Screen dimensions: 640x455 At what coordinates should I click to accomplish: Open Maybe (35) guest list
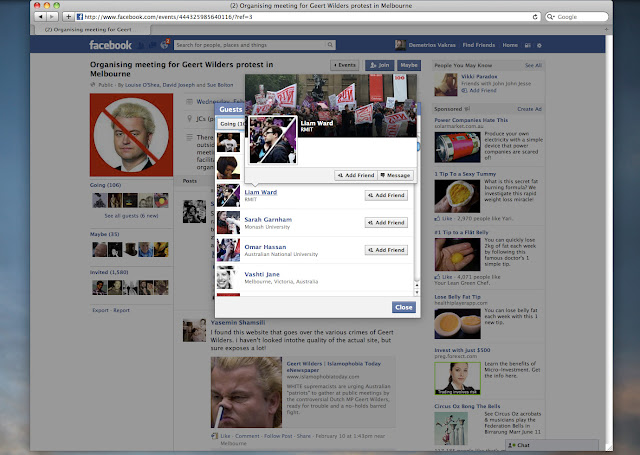104,234
